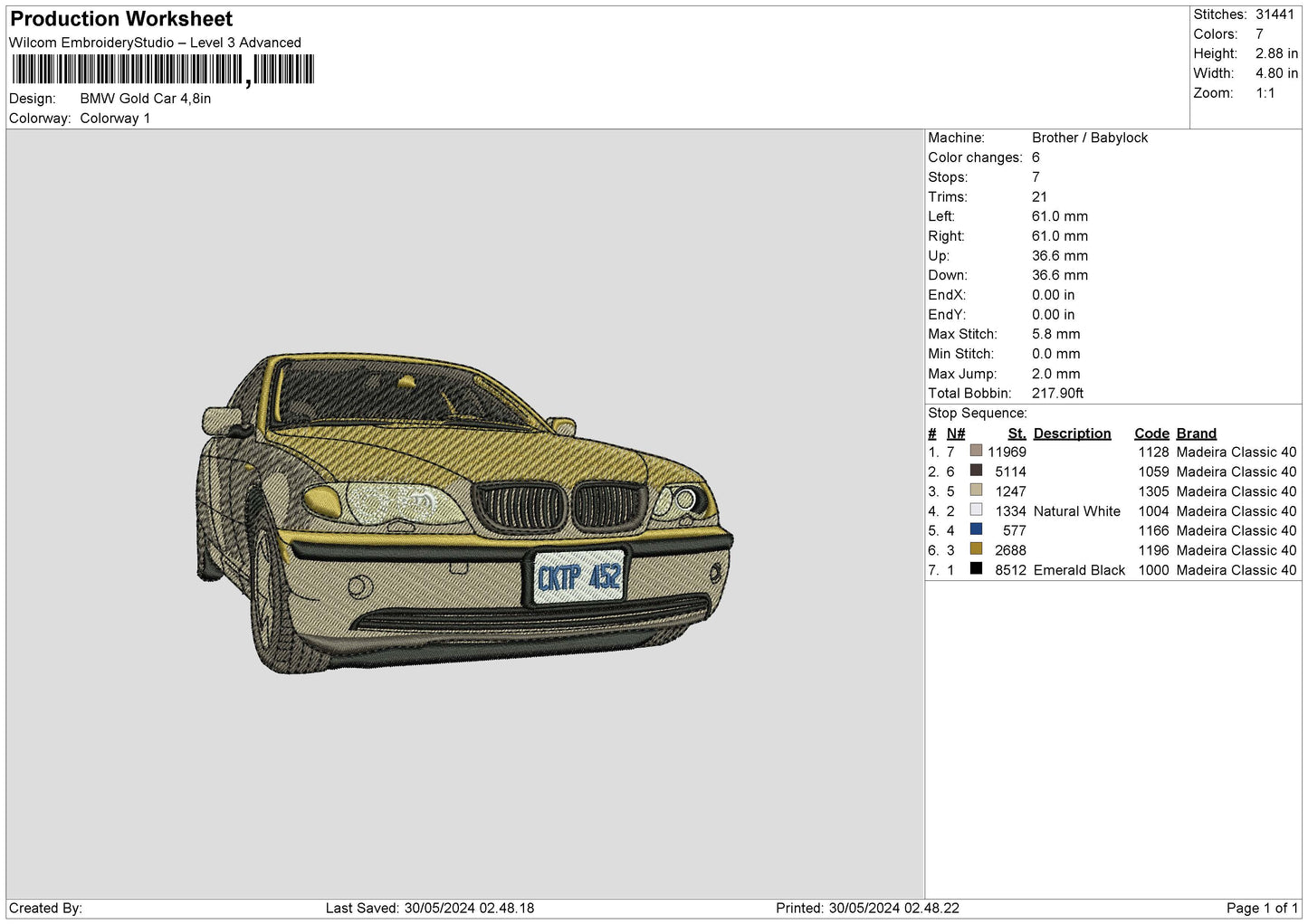Click thread code '1000'

[x=1153, y=571]
